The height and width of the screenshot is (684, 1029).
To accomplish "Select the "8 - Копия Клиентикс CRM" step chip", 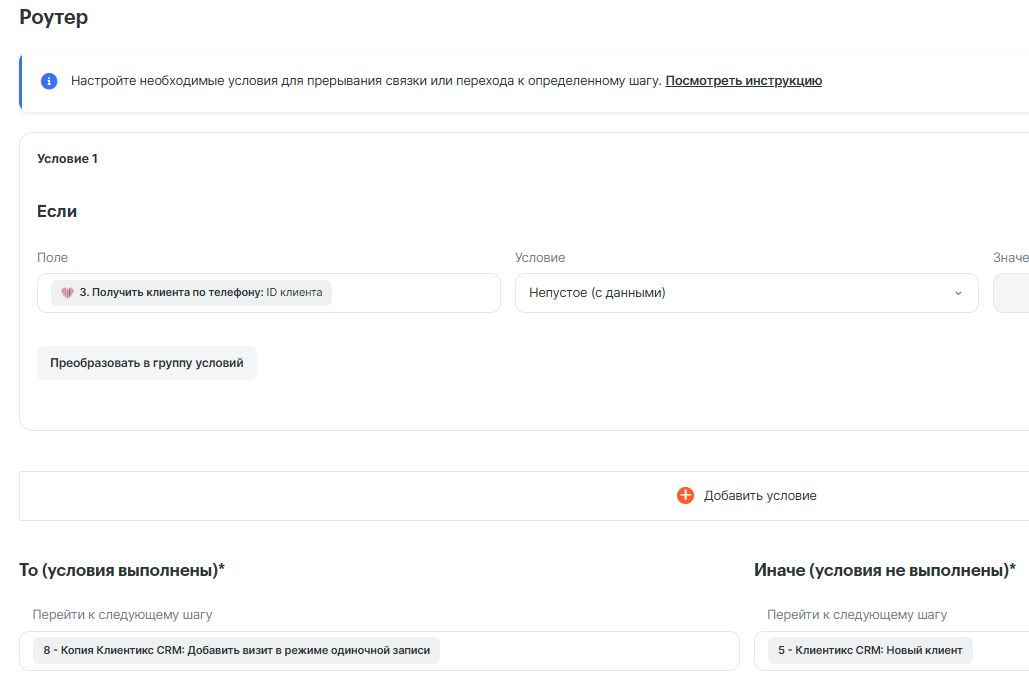I will 236,651.
